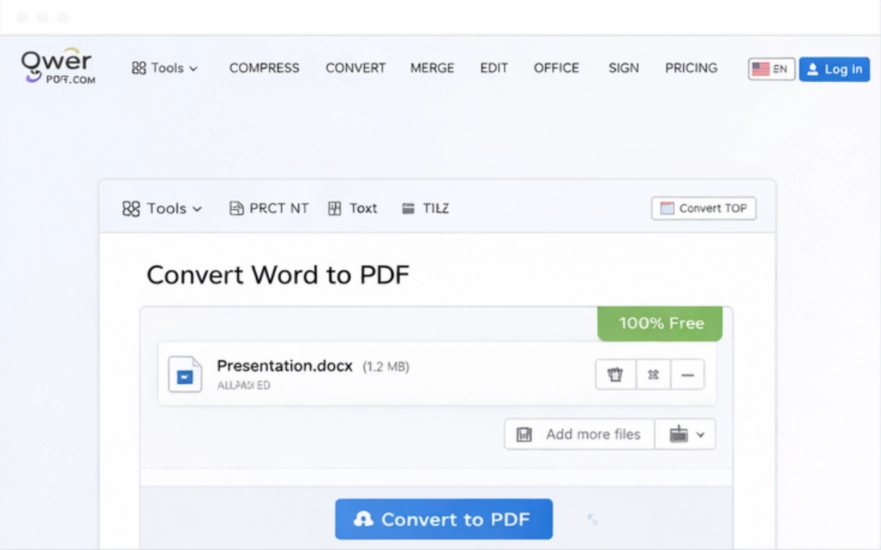Go to the PRICING page

pos(691,68)
